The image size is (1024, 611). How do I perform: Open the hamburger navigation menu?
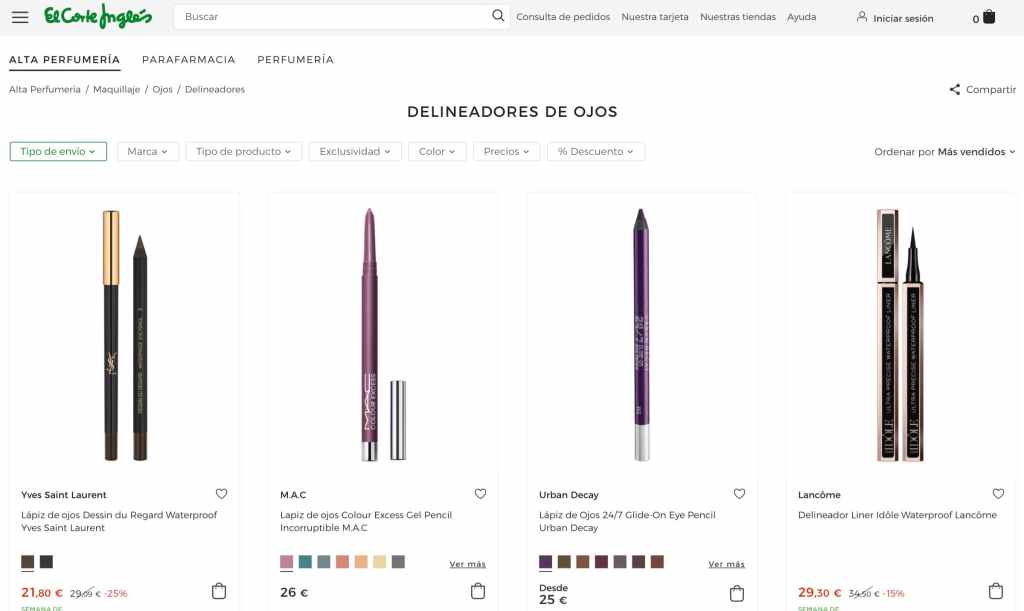pyautogui.click(x=20, y=17)
